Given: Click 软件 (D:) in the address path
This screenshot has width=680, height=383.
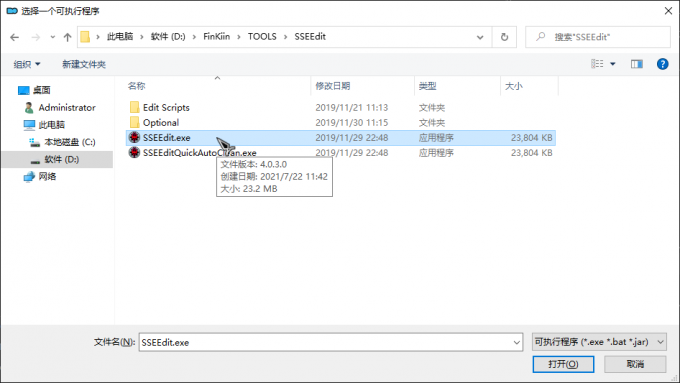Looking at the screenshot, I should click(168, 37).
